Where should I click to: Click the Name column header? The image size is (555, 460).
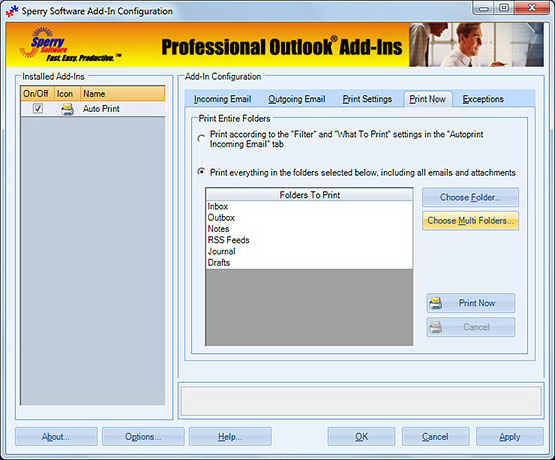point(122,94)
